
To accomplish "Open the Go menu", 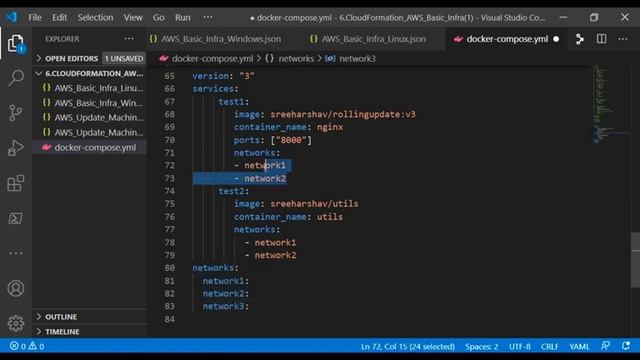I will [158, 17].
